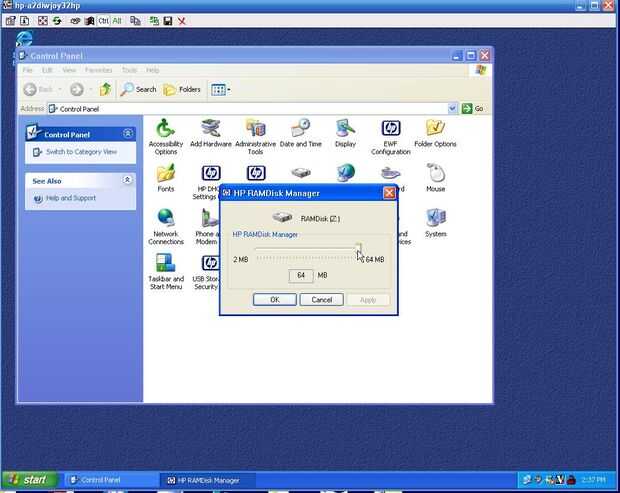Open the Help menu
620x493 pixels.
153,70
